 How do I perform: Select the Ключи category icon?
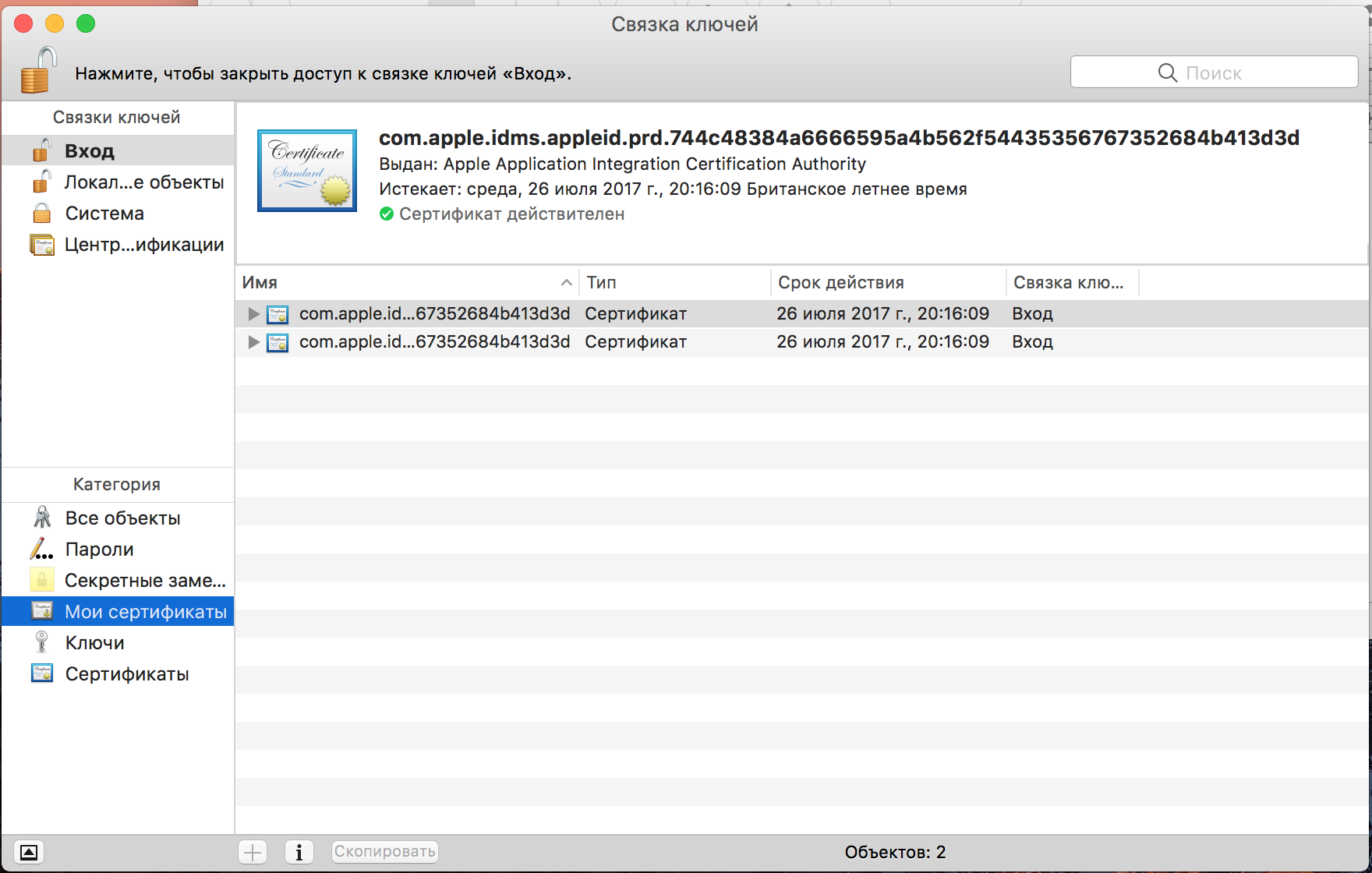point(42,643)
